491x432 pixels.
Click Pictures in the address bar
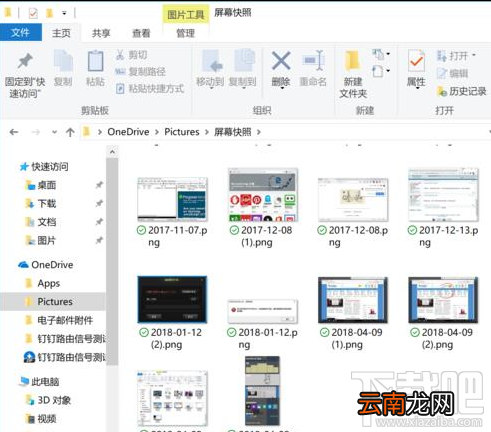182,132
